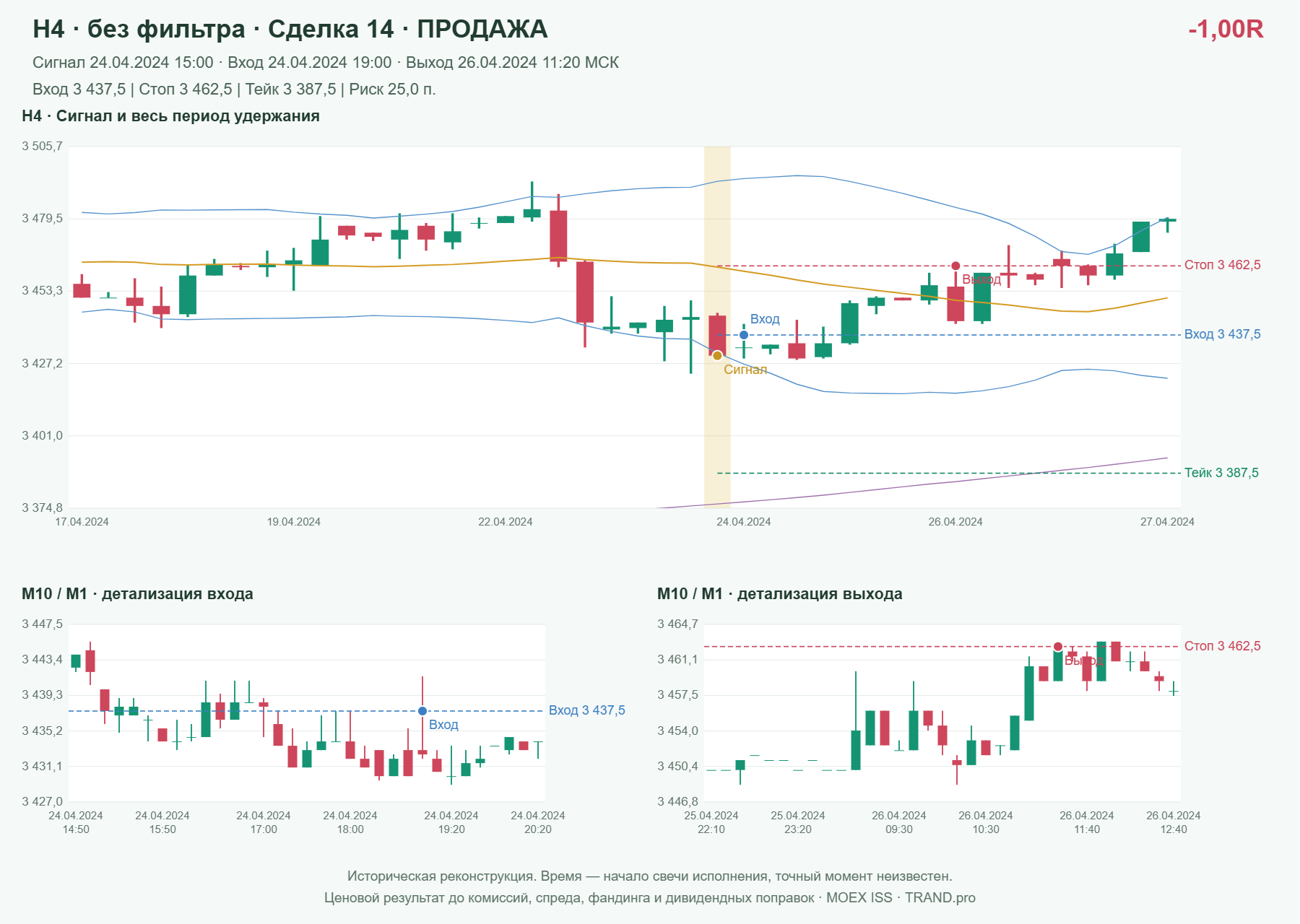Viewport: 1300px width, 924px height.
Task: Click the blue entry dot in entry detail chart
Action: click(x=422, y=711)
